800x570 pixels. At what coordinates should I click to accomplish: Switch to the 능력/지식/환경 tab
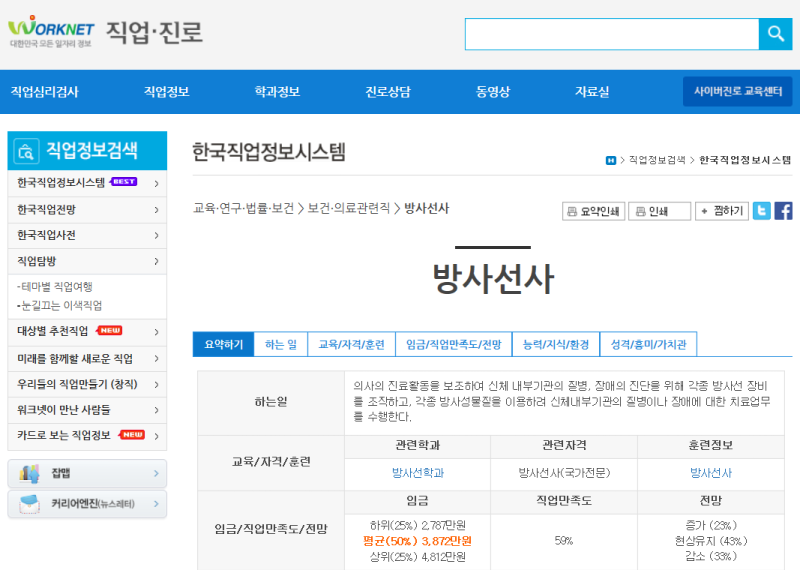pos(556,344)
